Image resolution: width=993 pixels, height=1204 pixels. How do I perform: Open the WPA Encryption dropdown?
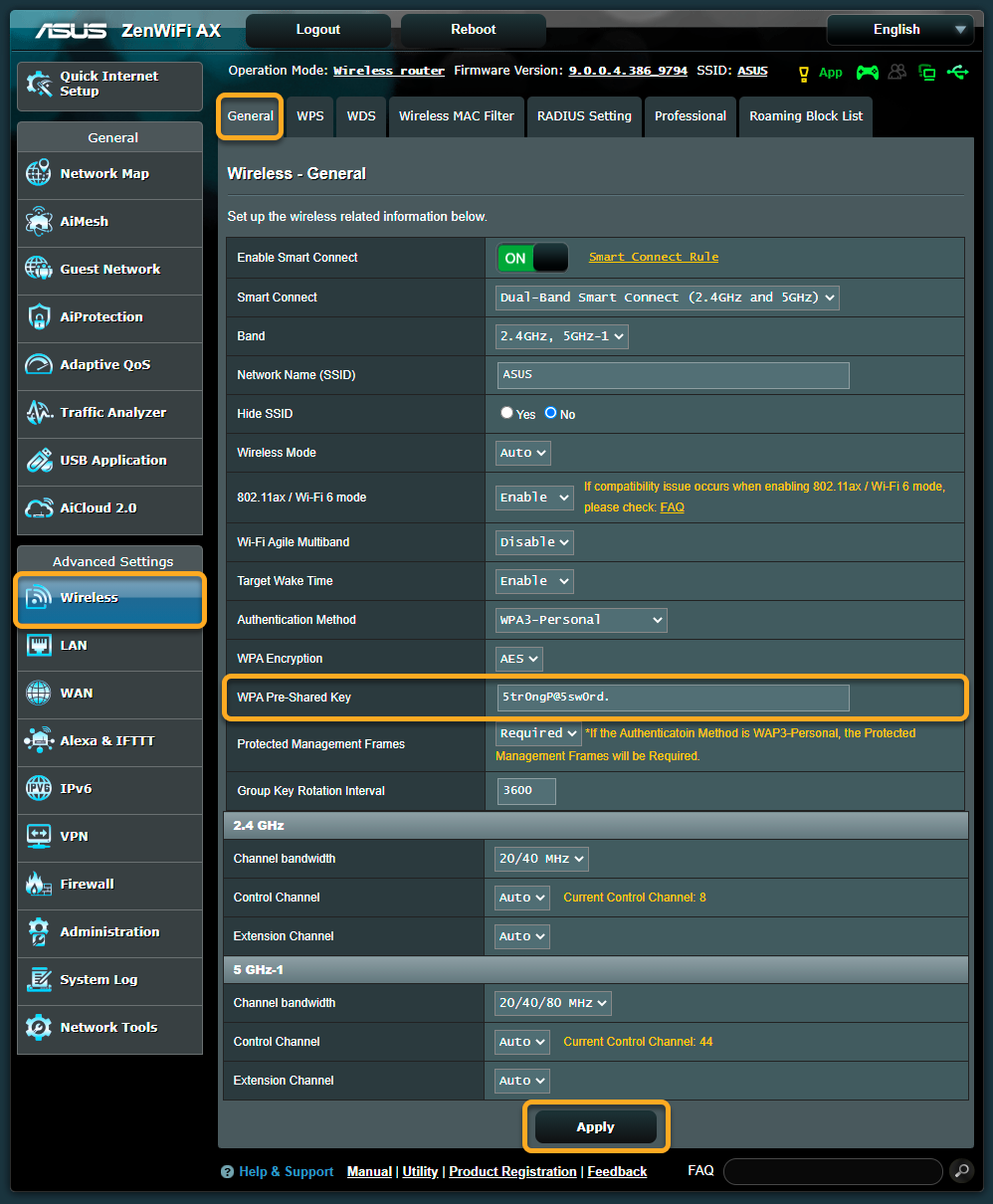[519, 659]
